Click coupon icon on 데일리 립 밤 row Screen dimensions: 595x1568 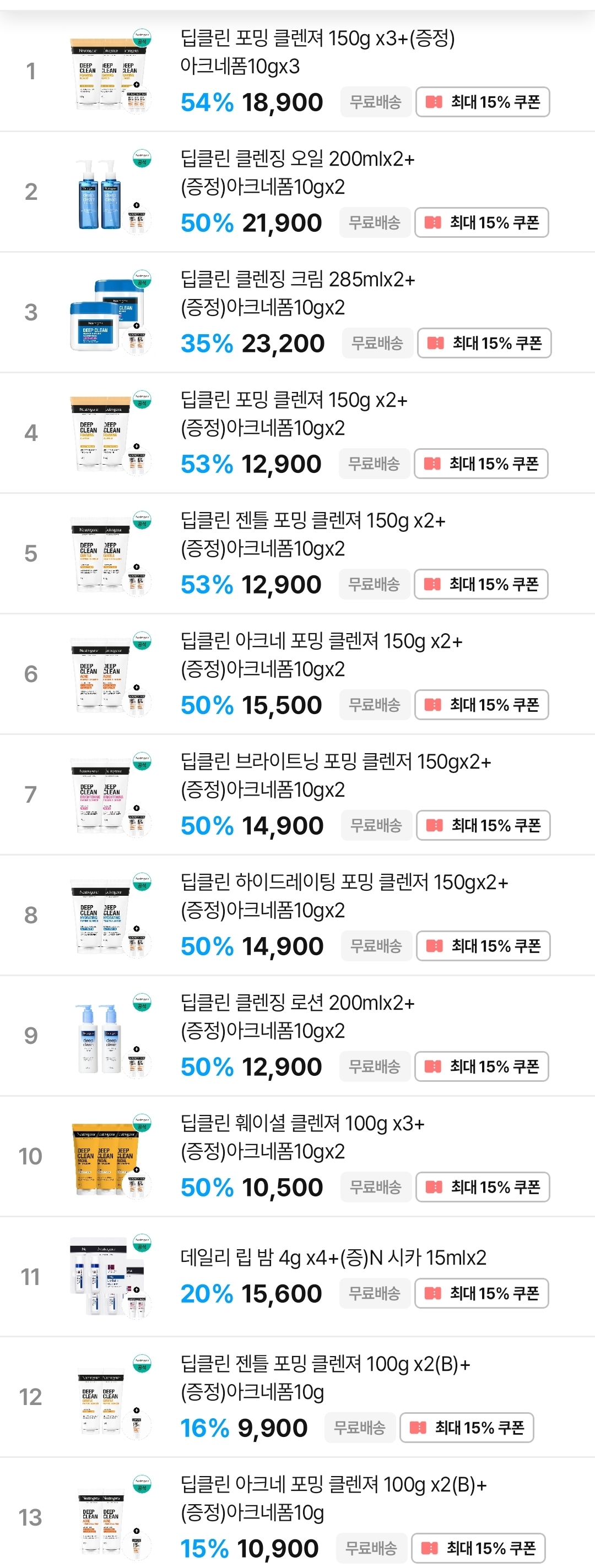pyautogui.click(x=432, y=1293)
